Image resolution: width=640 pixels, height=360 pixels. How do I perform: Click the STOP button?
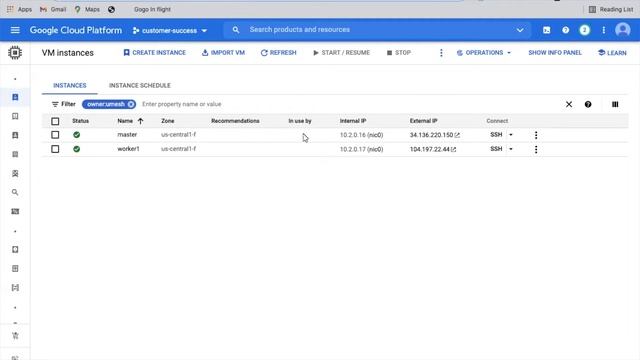pyautogui.click(x=399, y=53)
